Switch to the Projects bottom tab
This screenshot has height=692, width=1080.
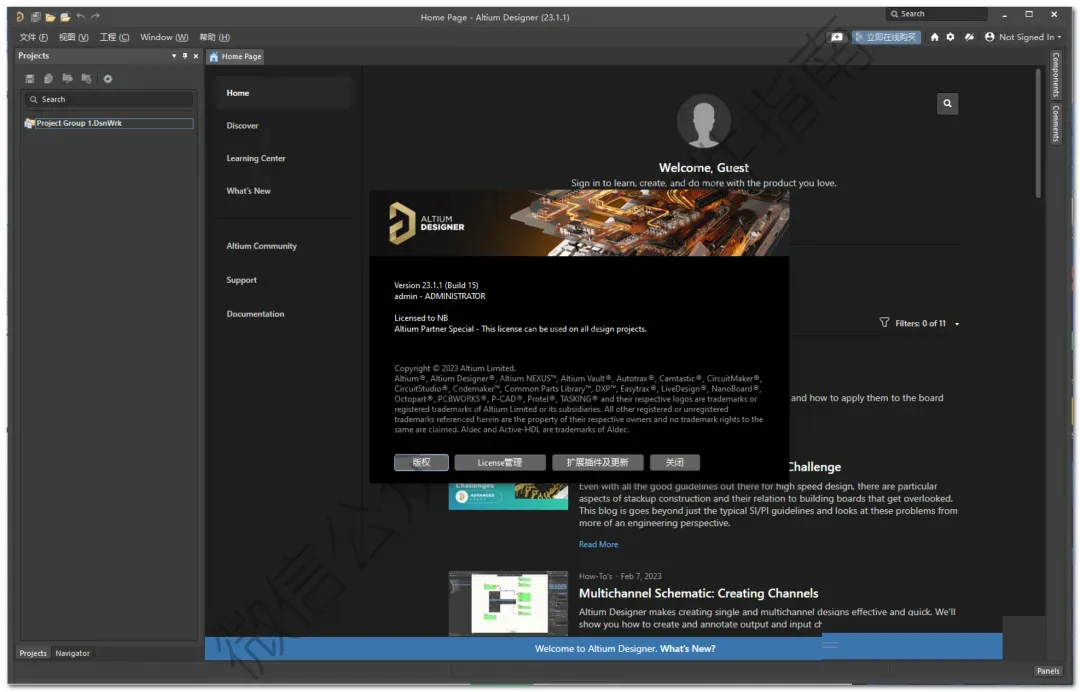tap(33, 653)
